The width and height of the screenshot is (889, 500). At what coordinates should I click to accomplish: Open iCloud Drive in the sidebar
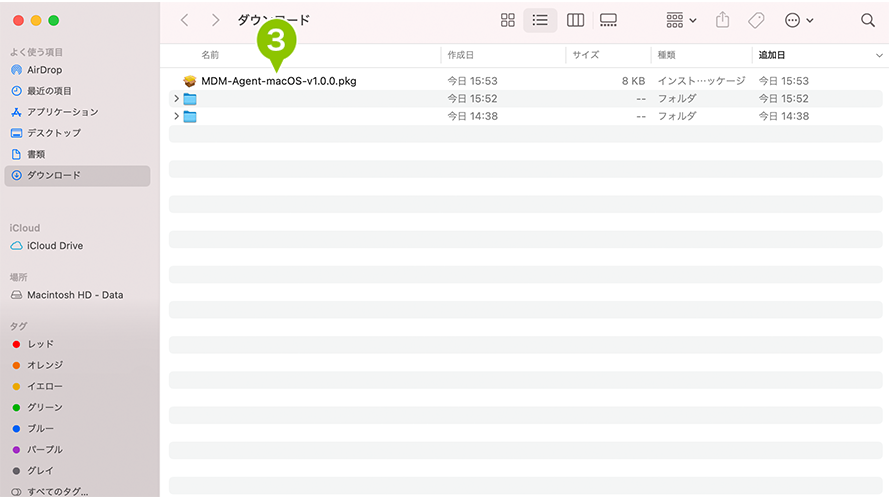[78, 245]
